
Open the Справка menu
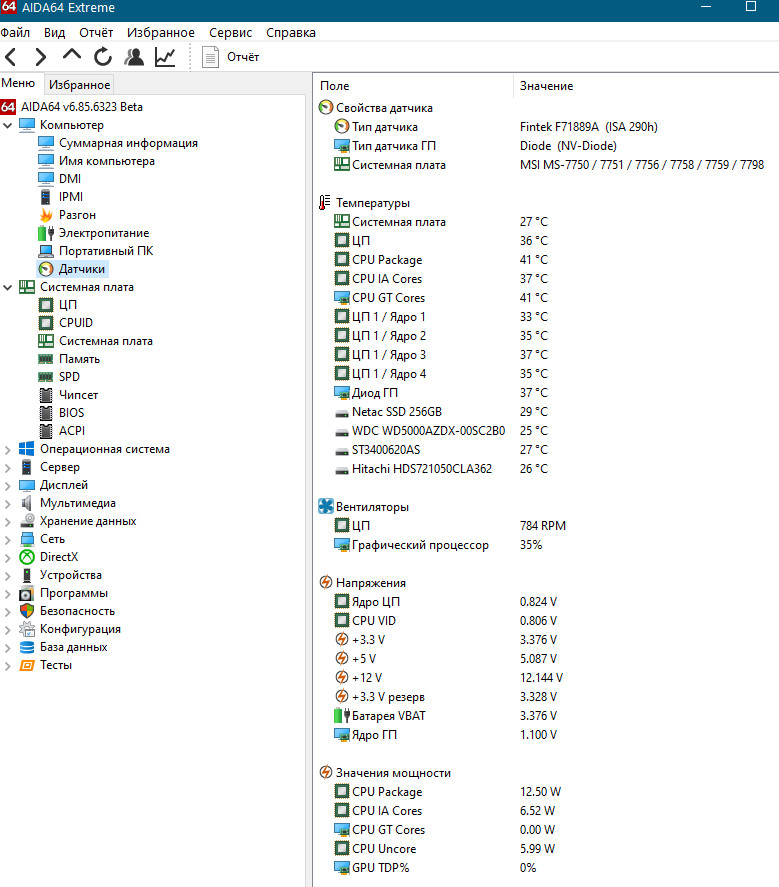(291, 33)
